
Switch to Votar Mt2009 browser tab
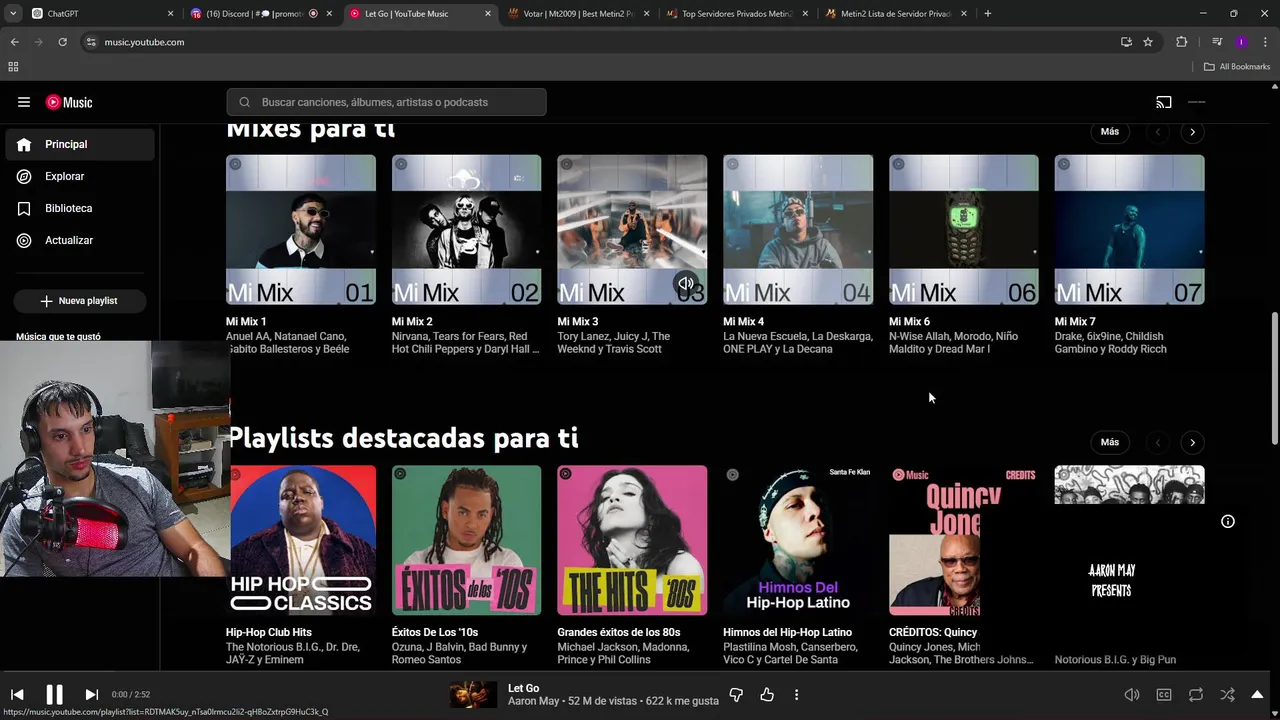(578, 14)
